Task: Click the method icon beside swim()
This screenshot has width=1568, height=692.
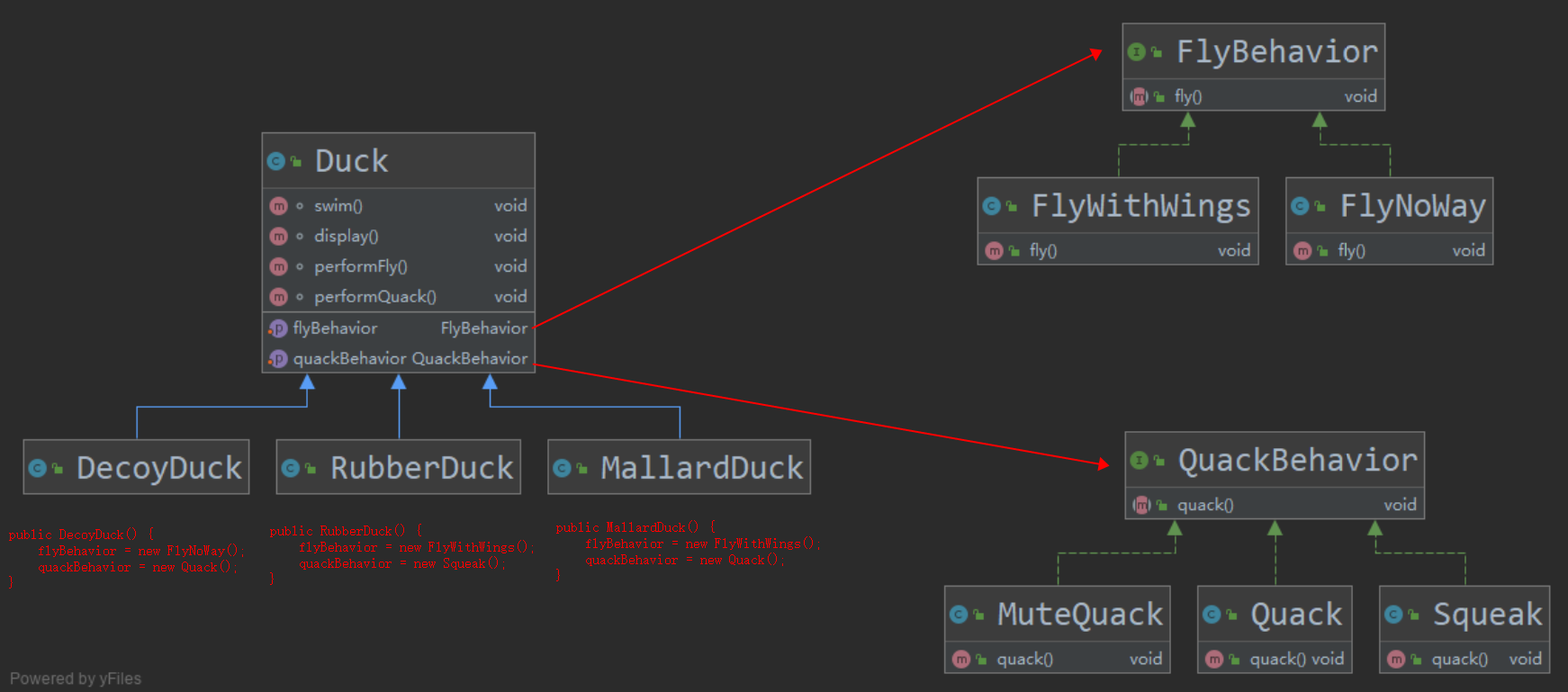Action: pyautogui.click(x=279, y=206)
